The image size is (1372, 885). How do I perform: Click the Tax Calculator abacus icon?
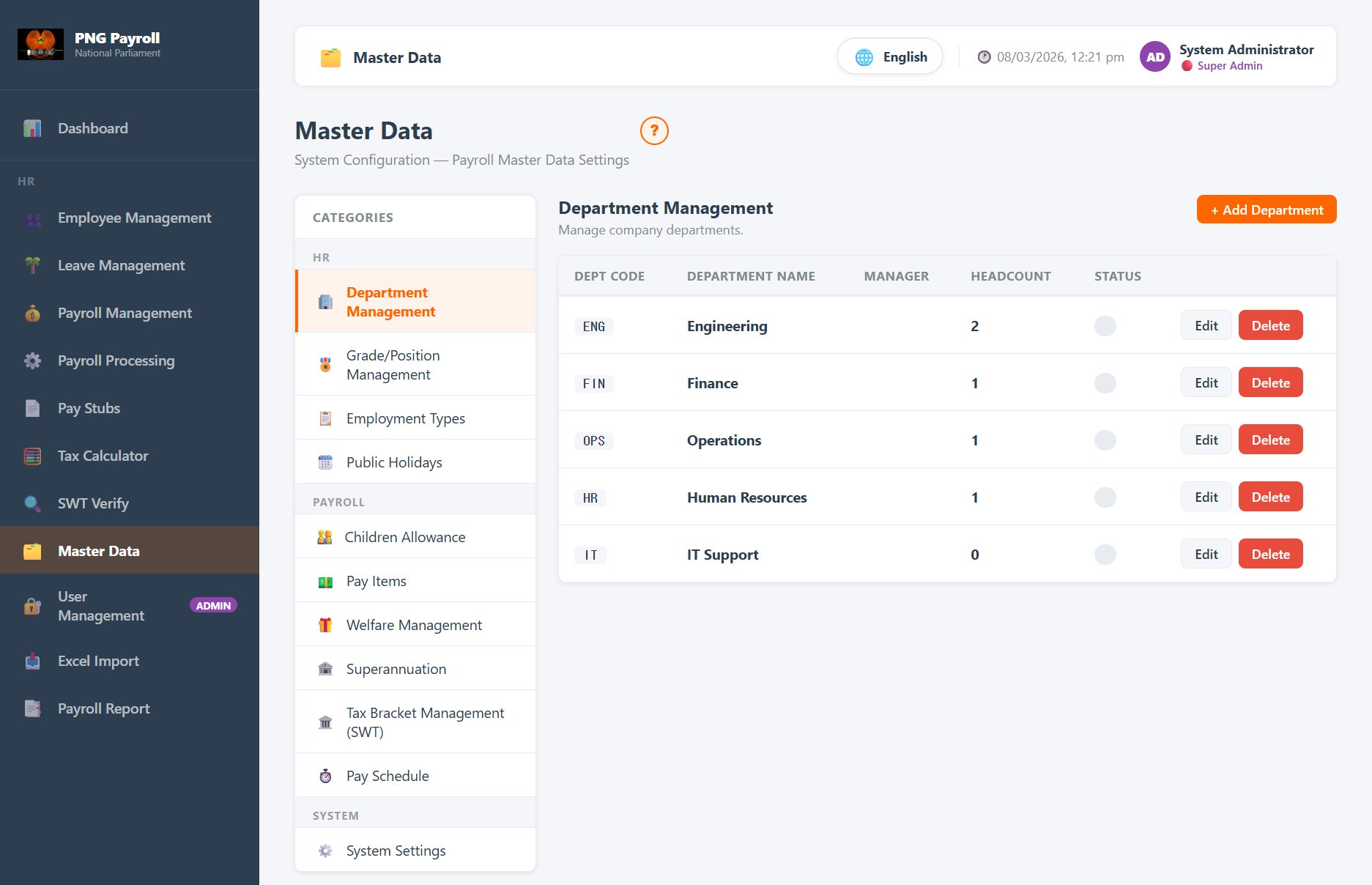[x=32, y=456]
